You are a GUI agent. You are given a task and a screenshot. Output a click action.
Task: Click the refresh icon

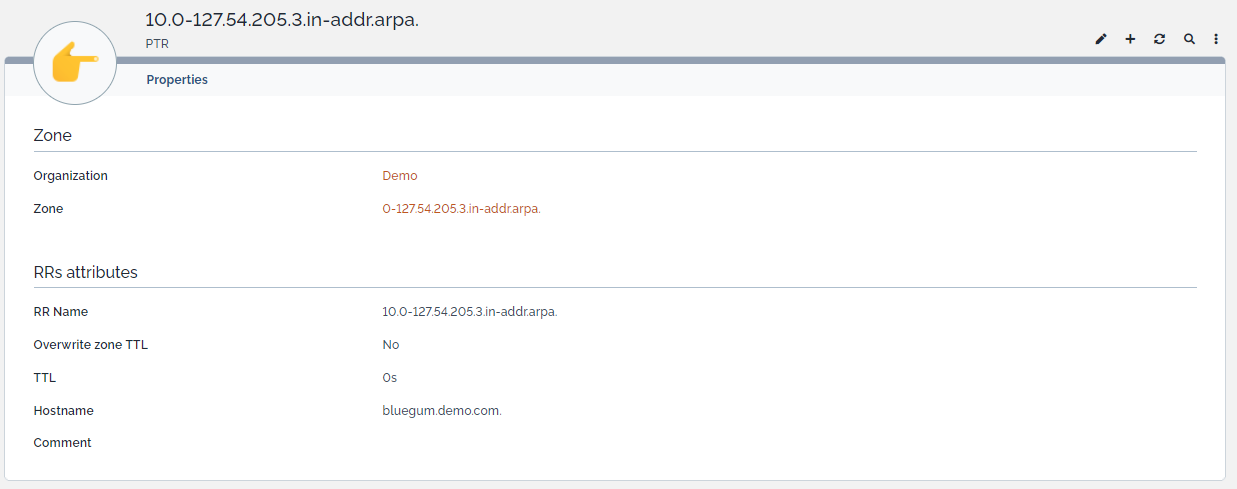click(x=1159, y=39)
